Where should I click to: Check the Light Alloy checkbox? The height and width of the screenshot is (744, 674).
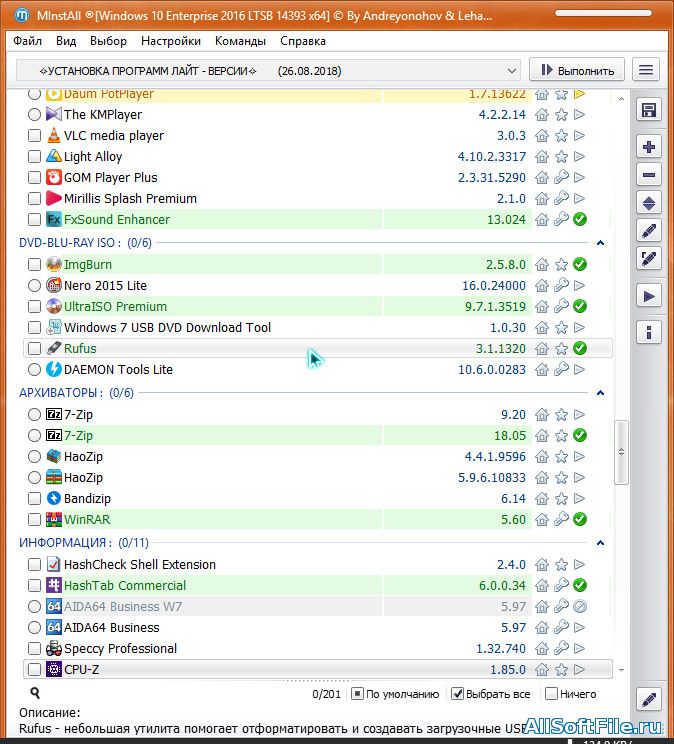pos(34,157)
